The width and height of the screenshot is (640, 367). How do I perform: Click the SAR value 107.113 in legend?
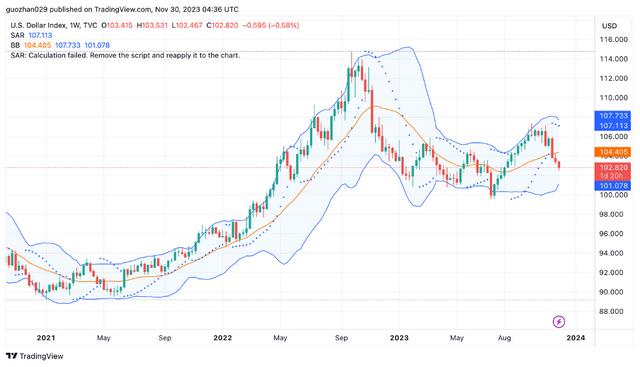[40, 36]
